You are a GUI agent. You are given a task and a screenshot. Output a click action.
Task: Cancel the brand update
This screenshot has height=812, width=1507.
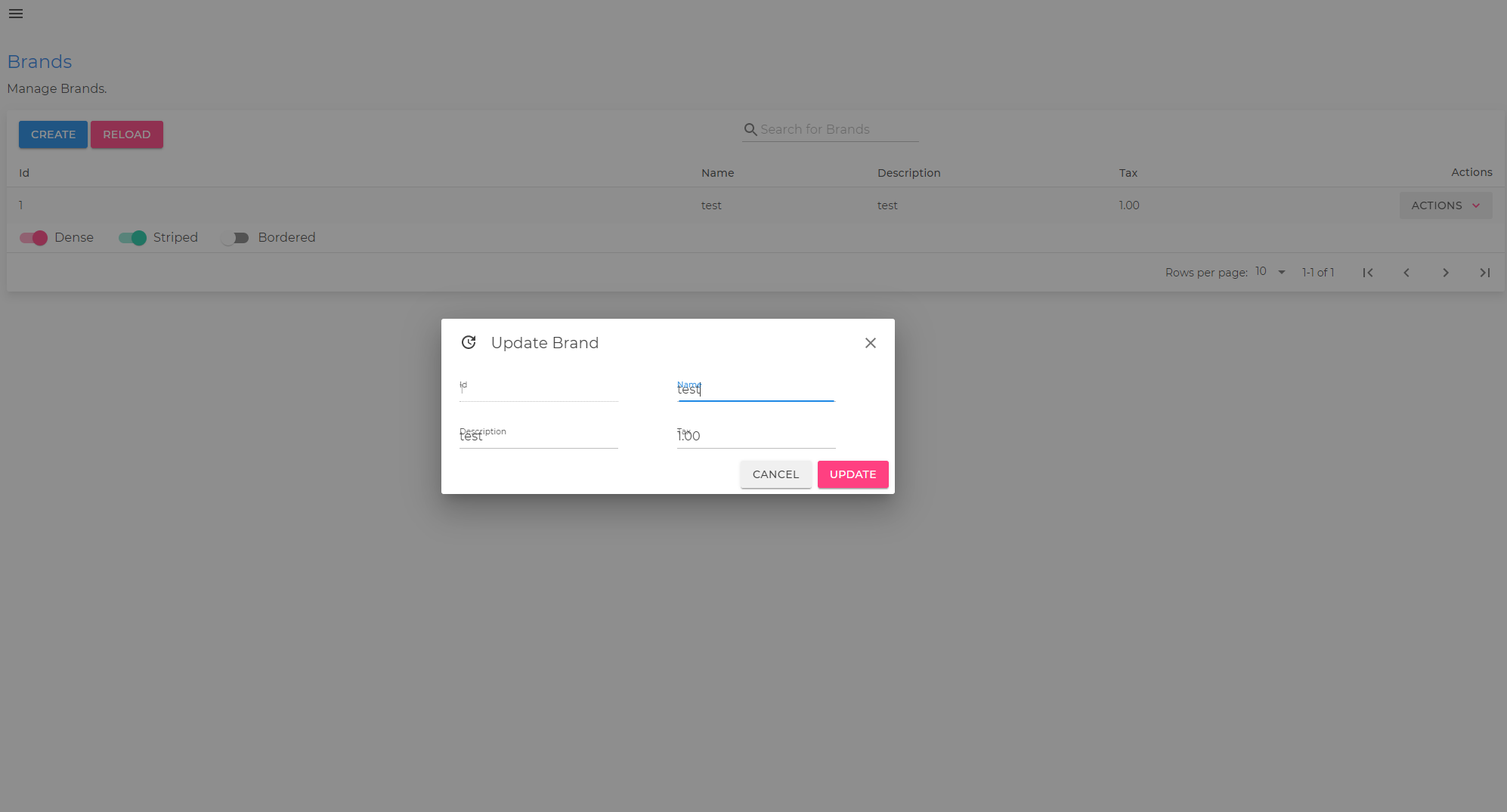(x=775, y=474)
